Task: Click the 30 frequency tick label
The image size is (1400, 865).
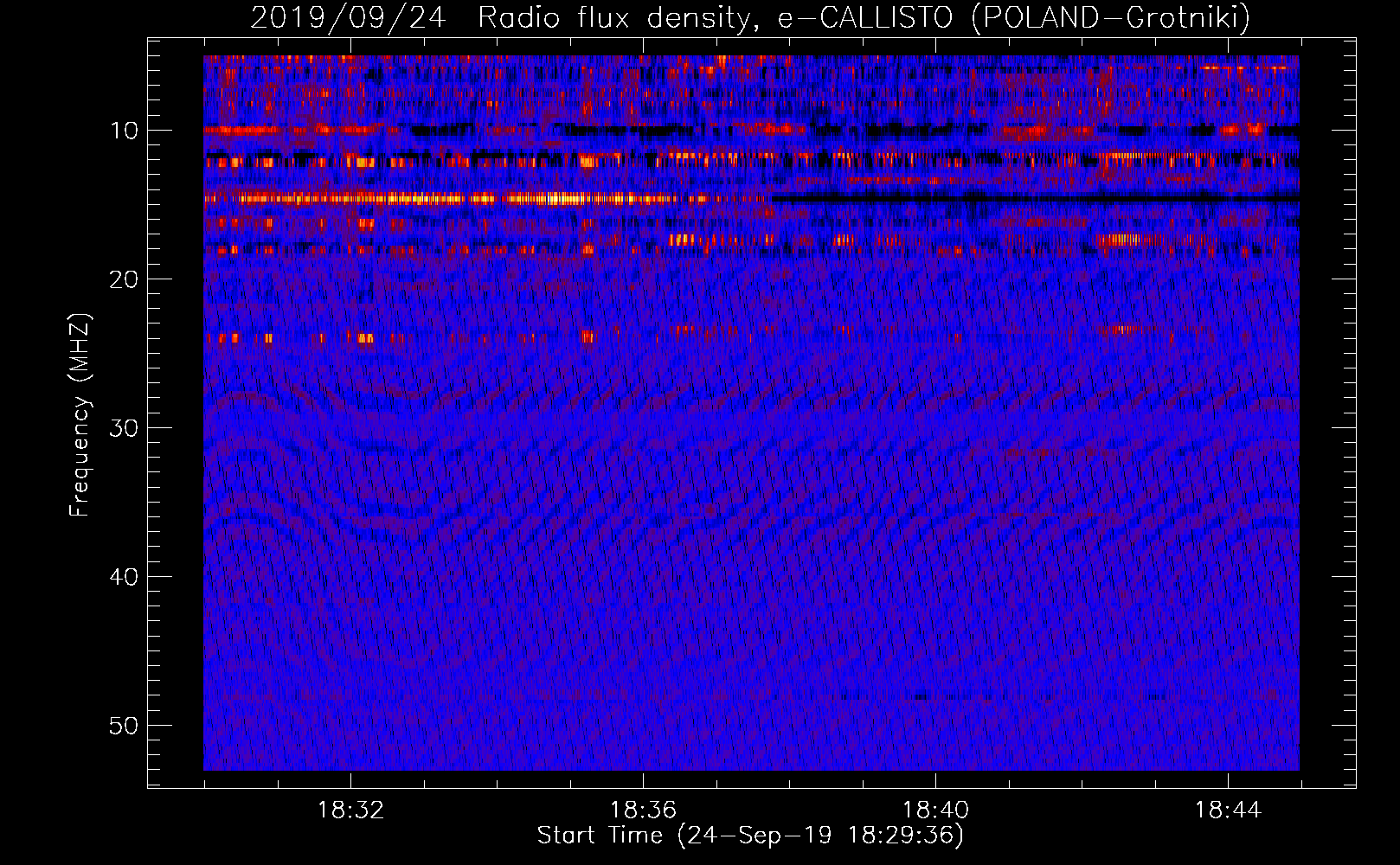Action: (125, 428)
